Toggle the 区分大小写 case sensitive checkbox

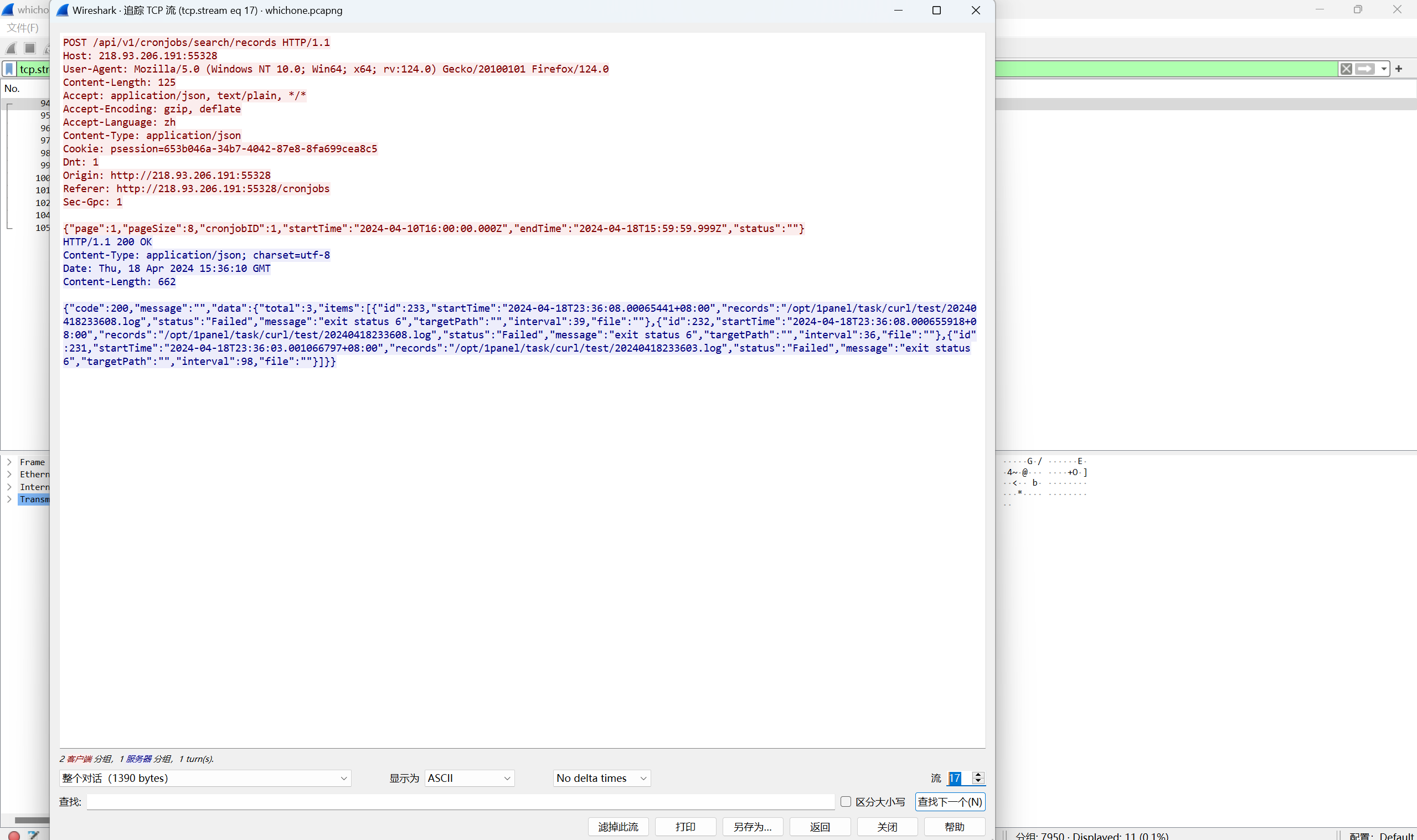coord(846,801)
